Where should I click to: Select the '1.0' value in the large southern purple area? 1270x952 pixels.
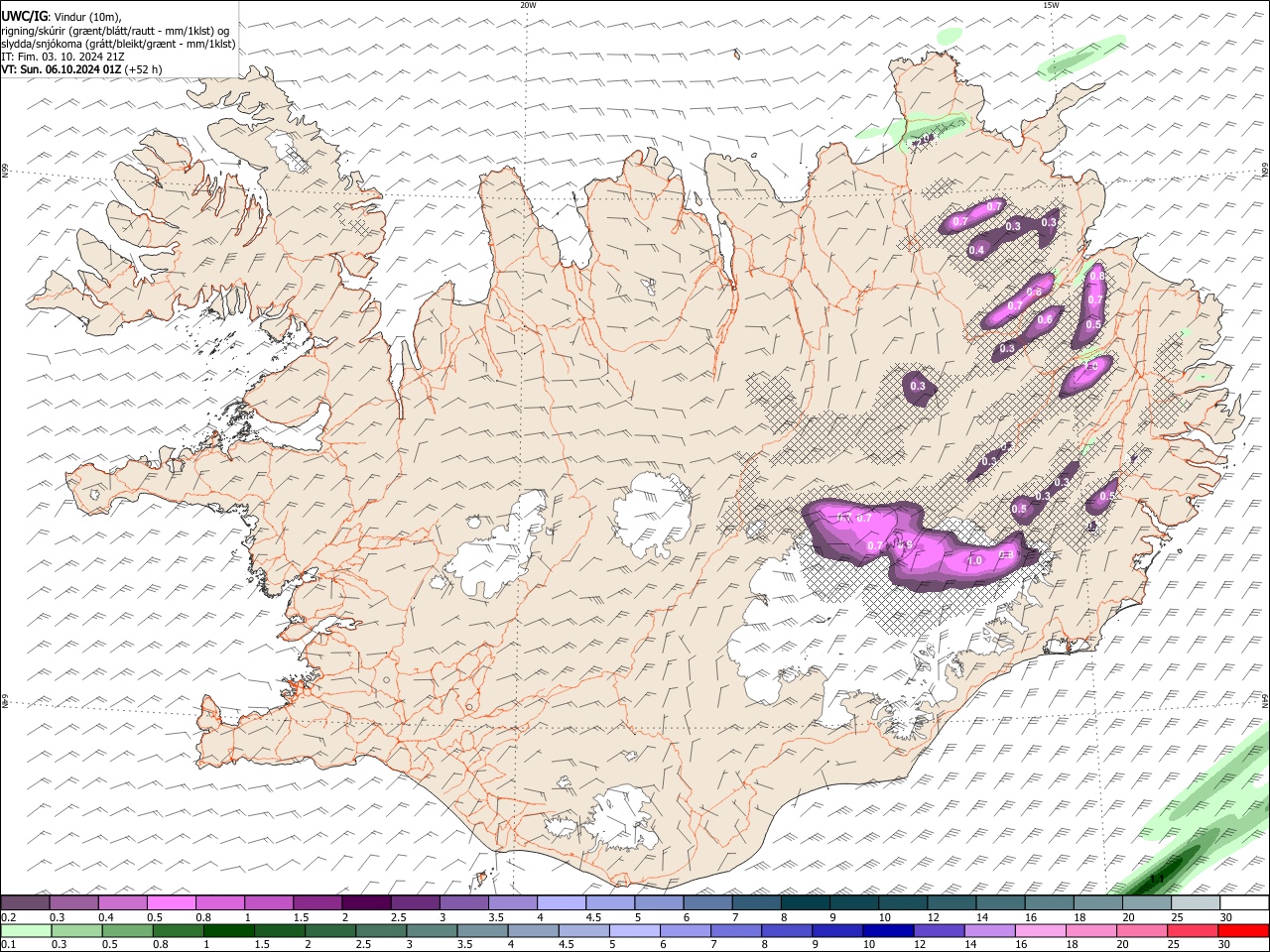974,560
